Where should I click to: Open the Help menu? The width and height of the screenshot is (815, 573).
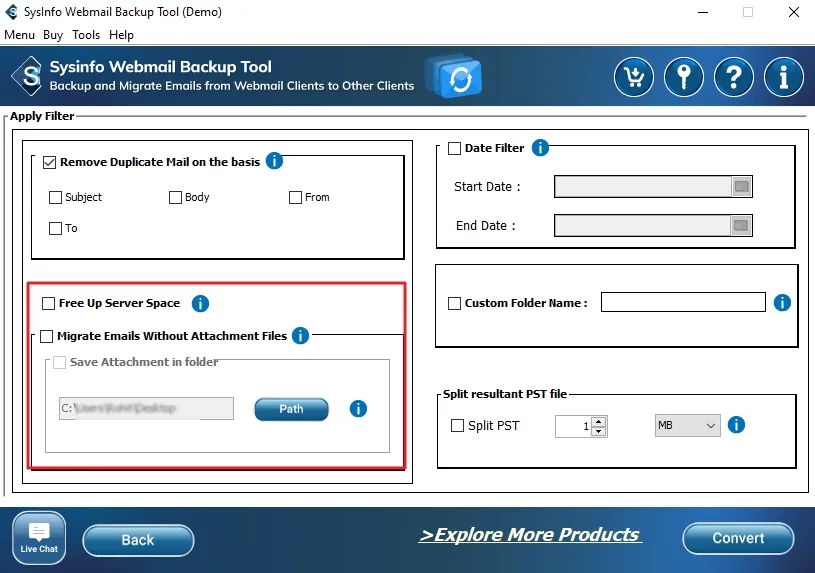121,35
